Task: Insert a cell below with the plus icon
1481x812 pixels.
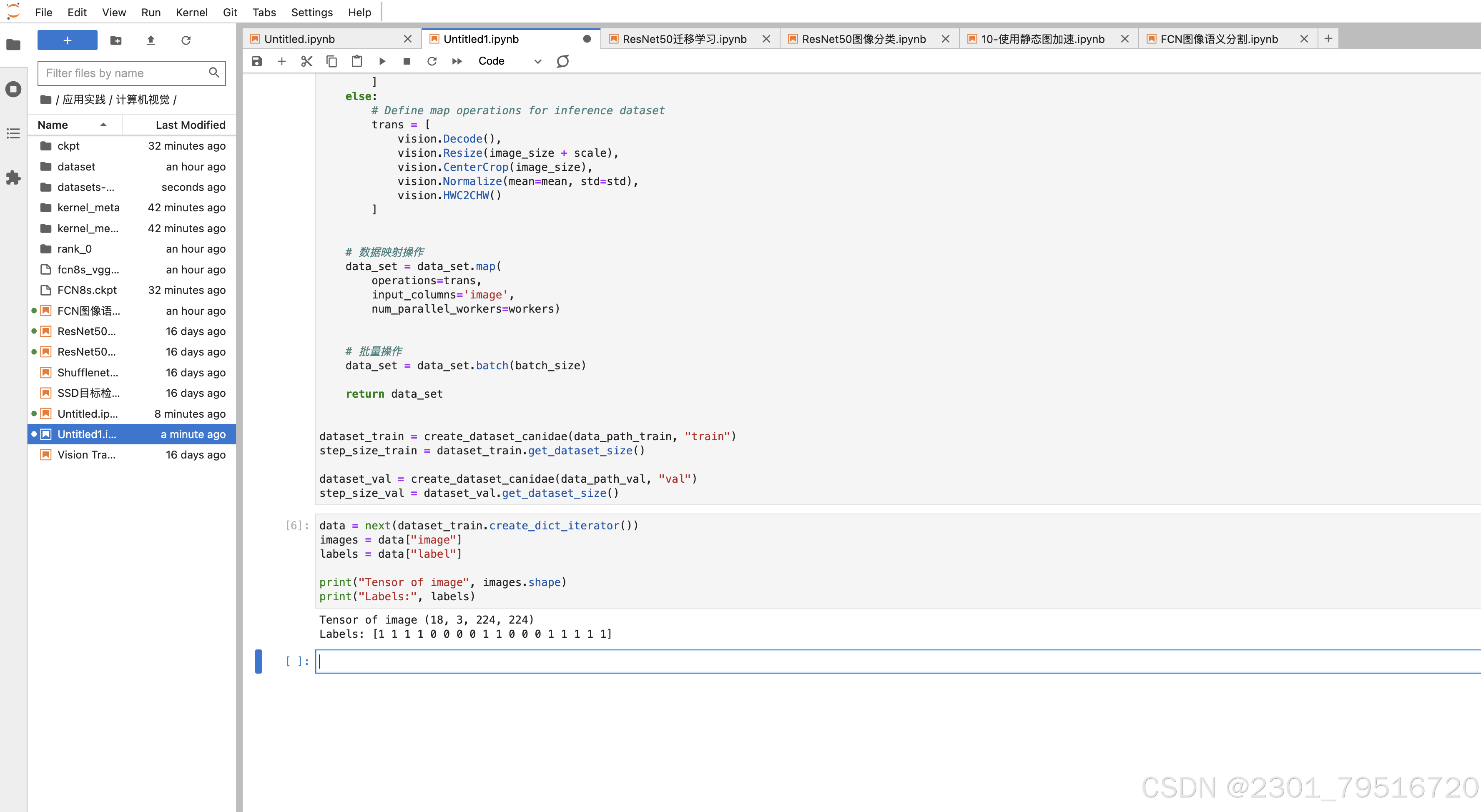Action: pos(282,61)
